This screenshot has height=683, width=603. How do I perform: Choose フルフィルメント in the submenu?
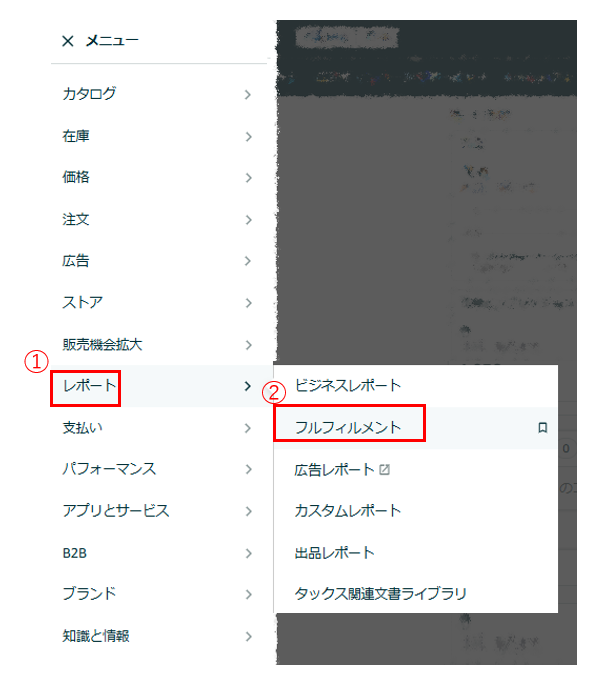coord(348,428)
